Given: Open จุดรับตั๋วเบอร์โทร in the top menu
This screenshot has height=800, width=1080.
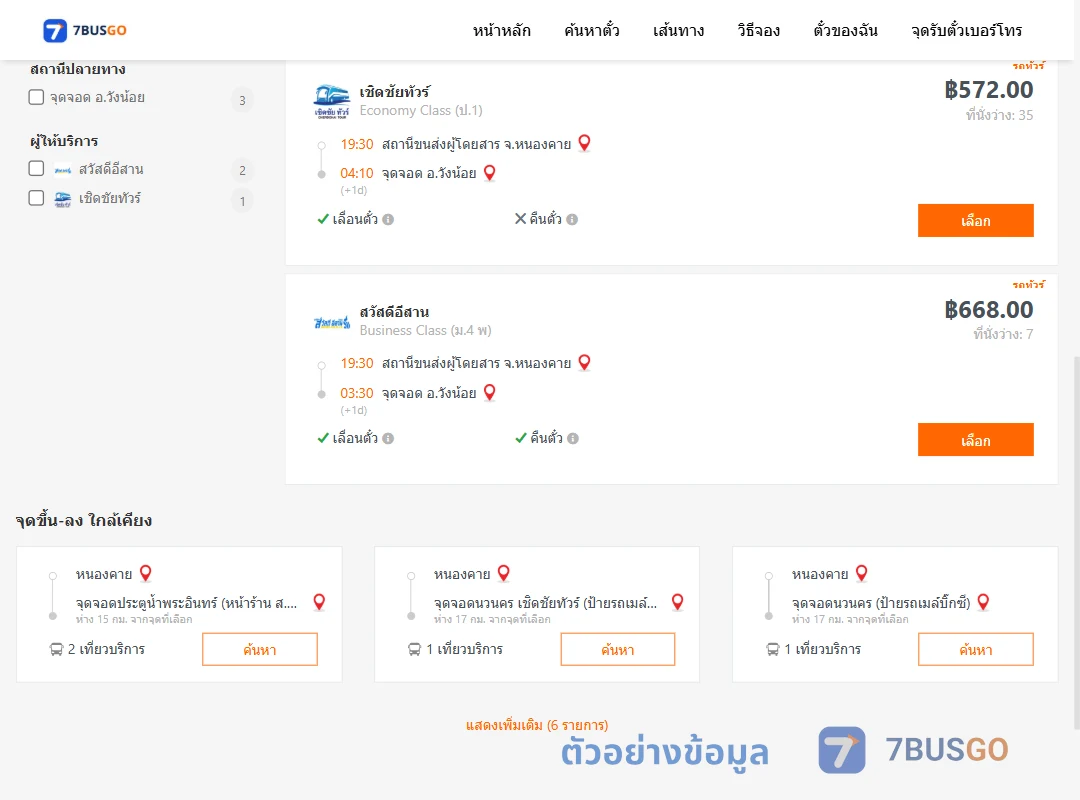Looking at the screenshot, I should pyautogui.click(x=966, y=31).
